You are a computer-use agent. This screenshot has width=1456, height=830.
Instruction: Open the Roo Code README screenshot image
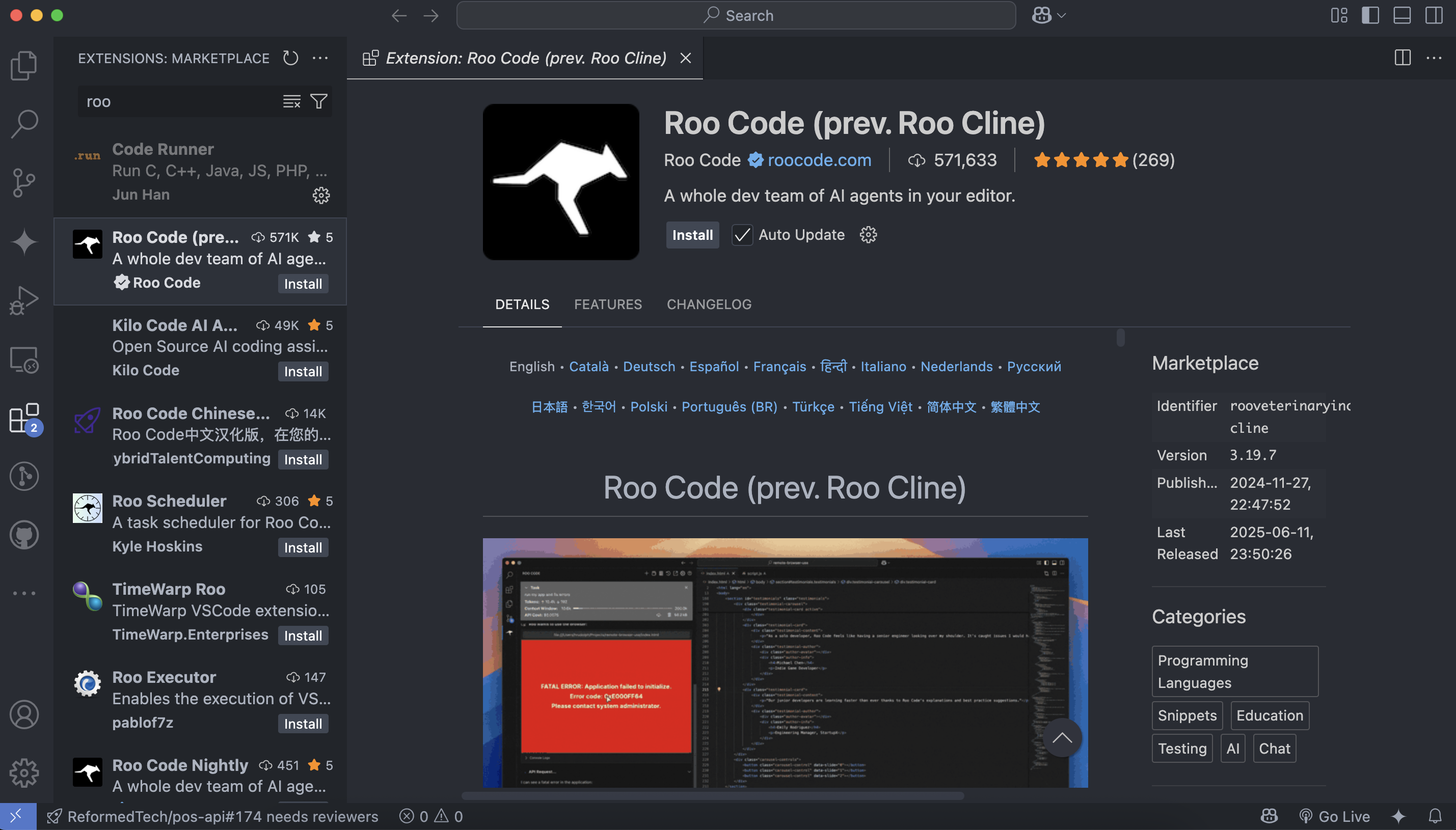[785, 662]
